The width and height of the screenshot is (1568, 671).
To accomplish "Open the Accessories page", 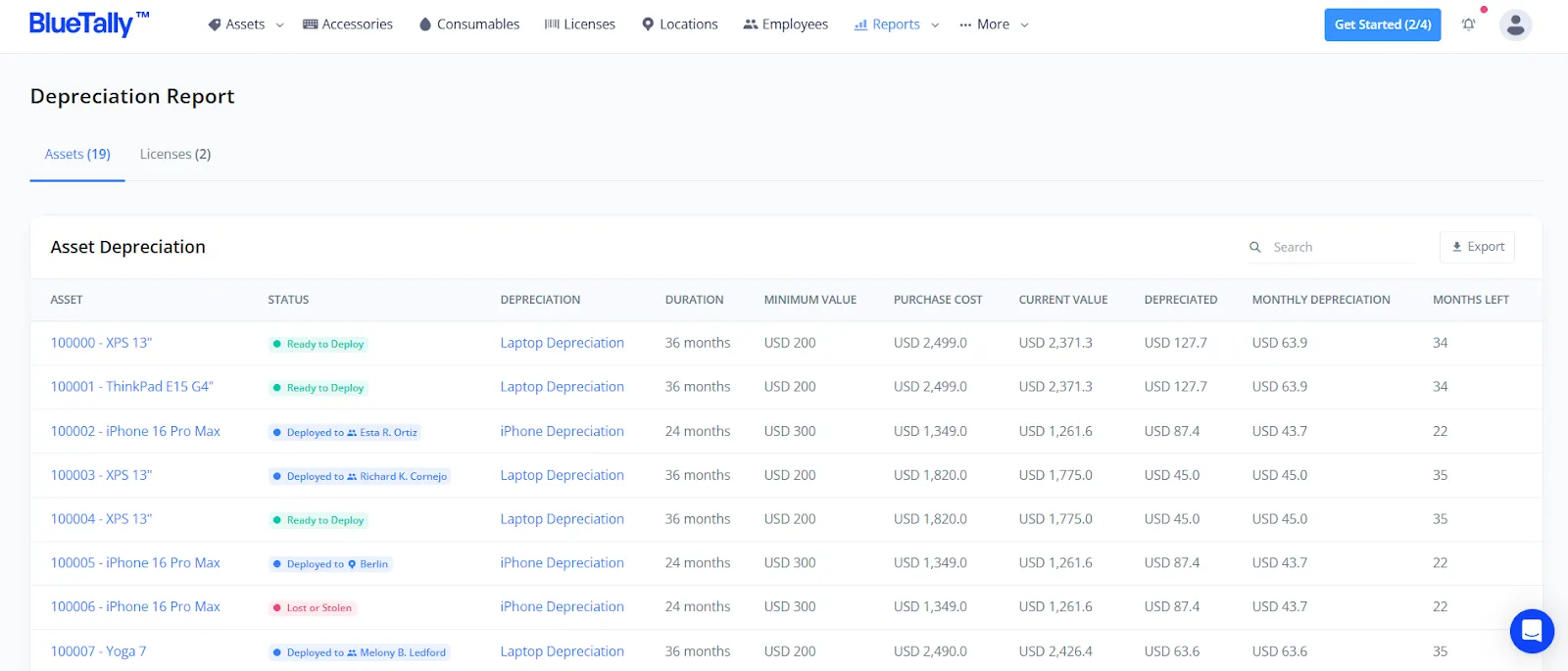I will 348,24.
